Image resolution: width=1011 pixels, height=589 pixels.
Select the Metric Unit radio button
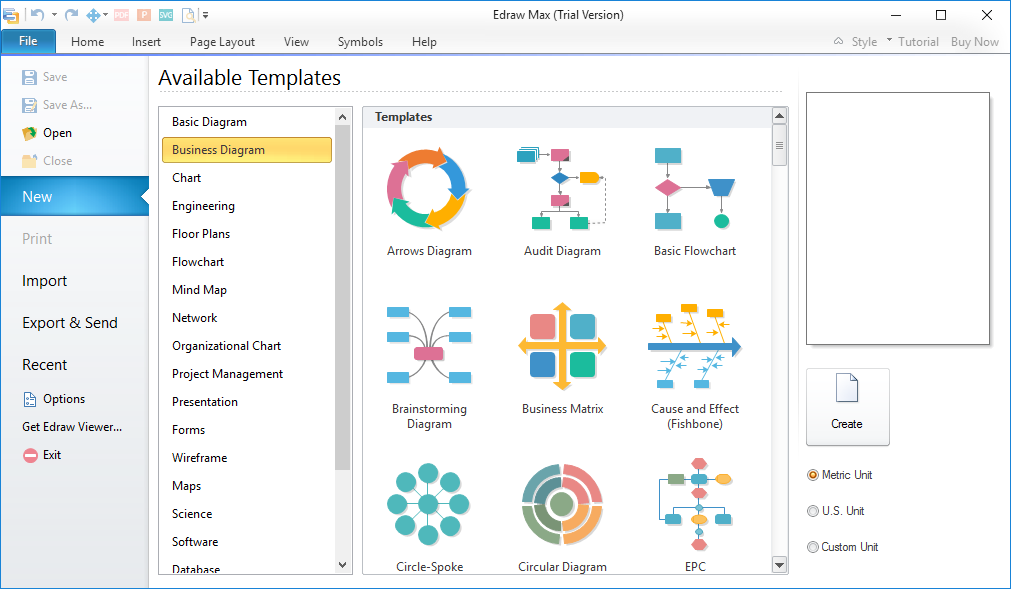(x=813, y=475)
